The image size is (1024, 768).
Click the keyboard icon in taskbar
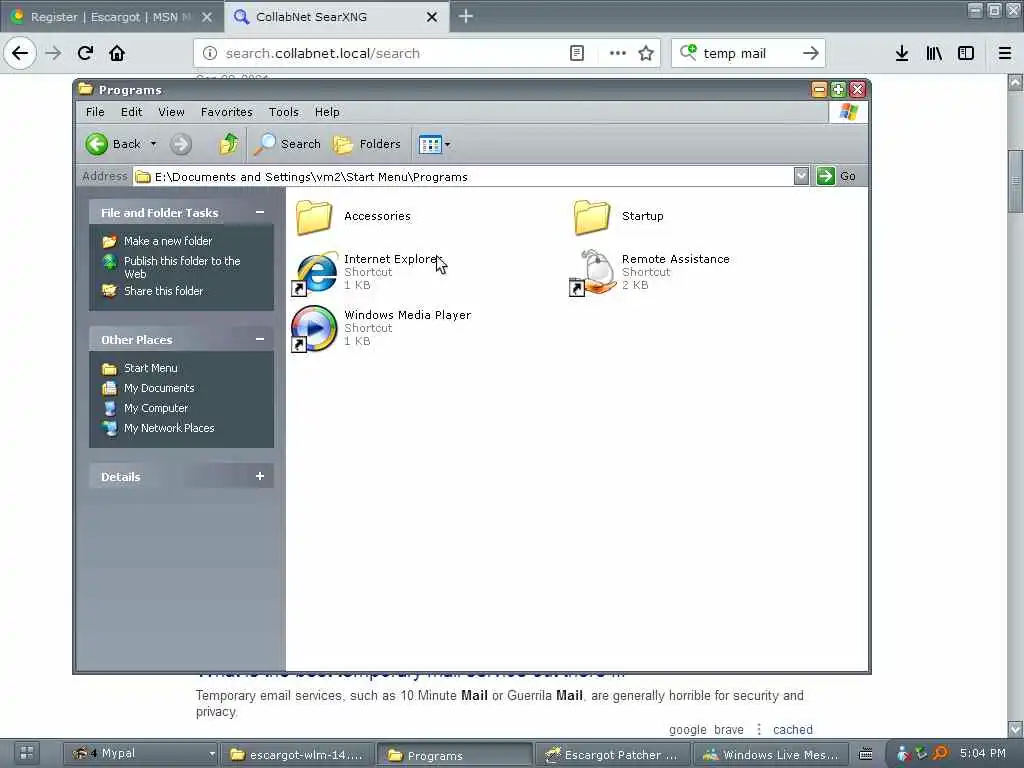[866, 754]
